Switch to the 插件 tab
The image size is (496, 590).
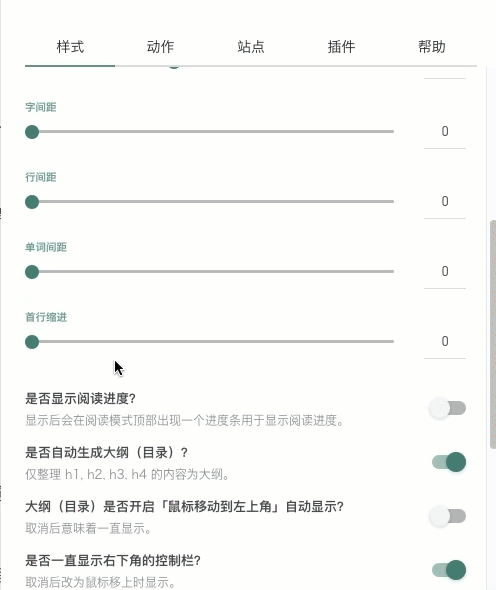(341, 47)
